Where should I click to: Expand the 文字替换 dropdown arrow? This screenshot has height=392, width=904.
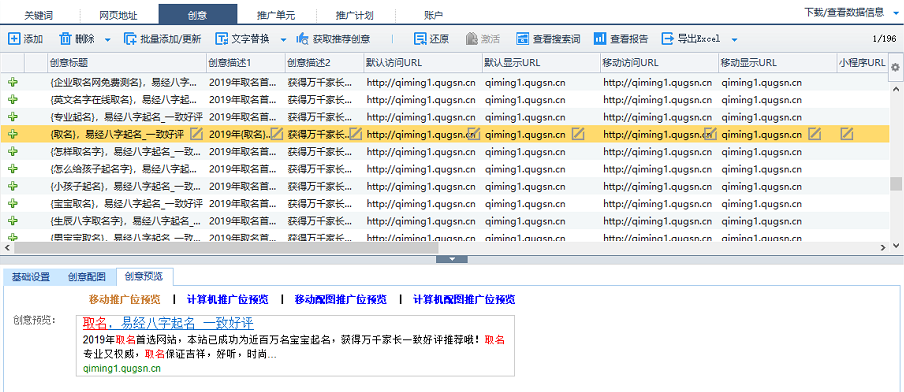pyautogui.click(x=283, y=40)
